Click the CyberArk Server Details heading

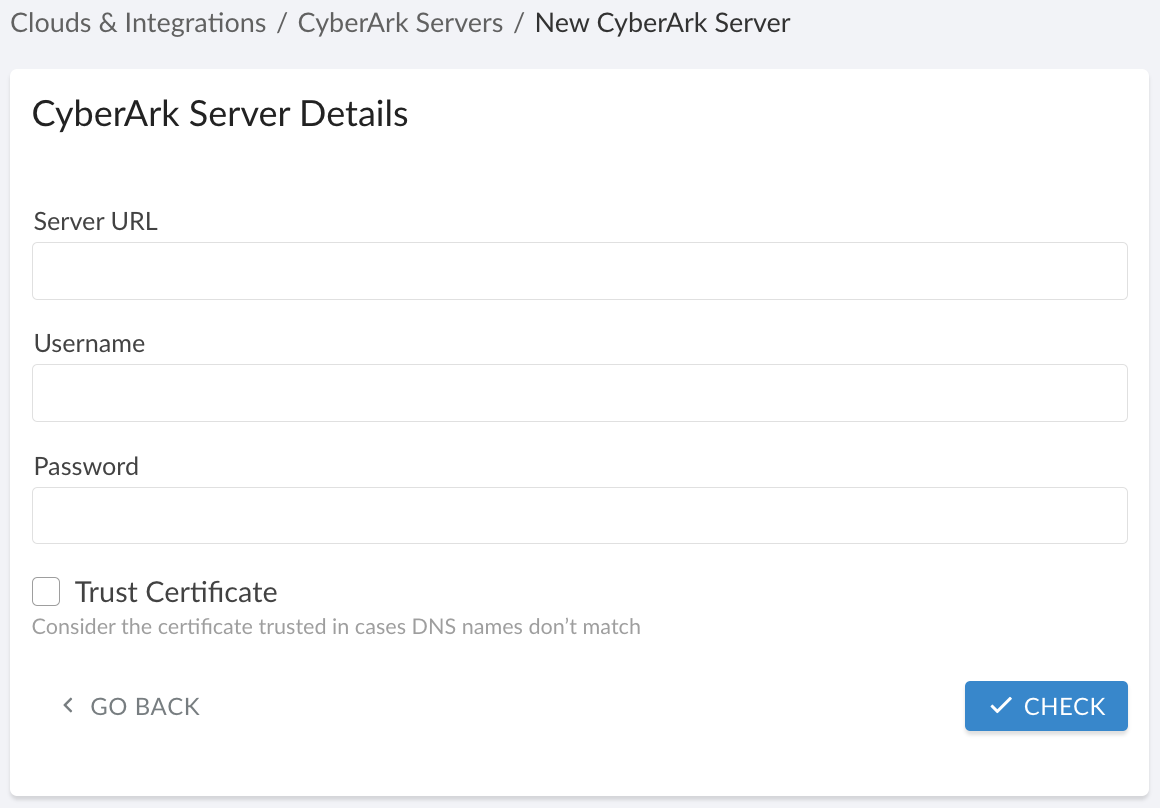(220, 113)
